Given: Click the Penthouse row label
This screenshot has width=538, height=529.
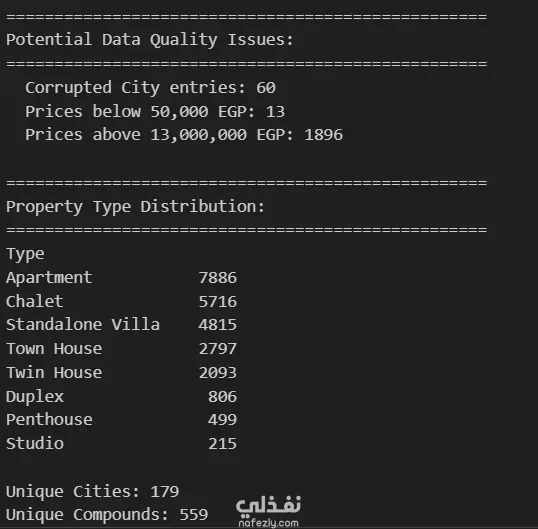Looking at the screenshot, I should (49, 420).
